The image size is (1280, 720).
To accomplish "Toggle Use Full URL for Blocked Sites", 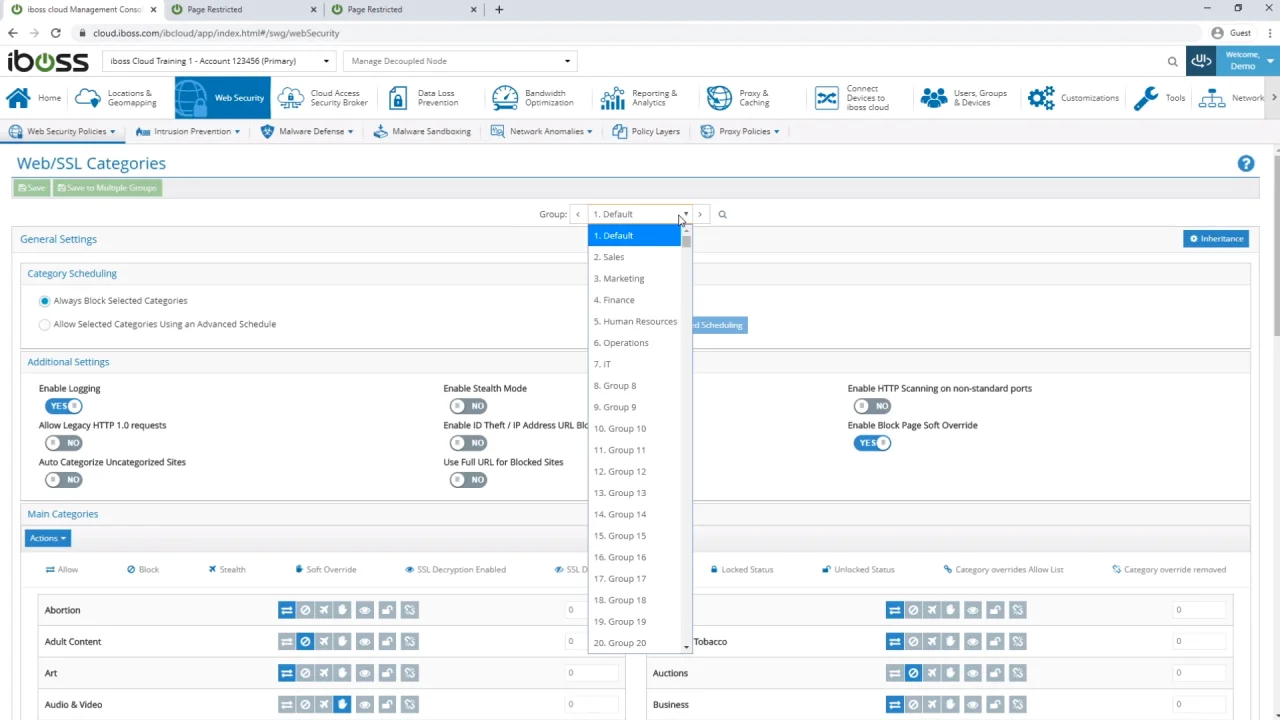I will (x=468, y=480).
